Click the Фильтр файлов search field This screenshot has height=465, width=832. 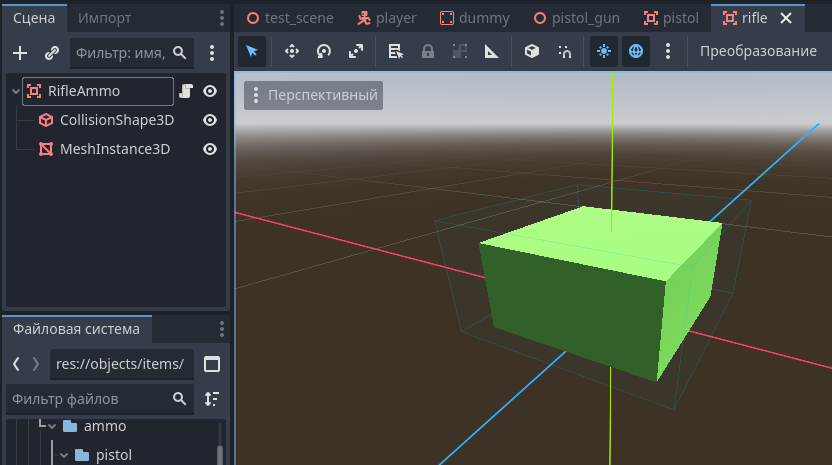point(90,399)
